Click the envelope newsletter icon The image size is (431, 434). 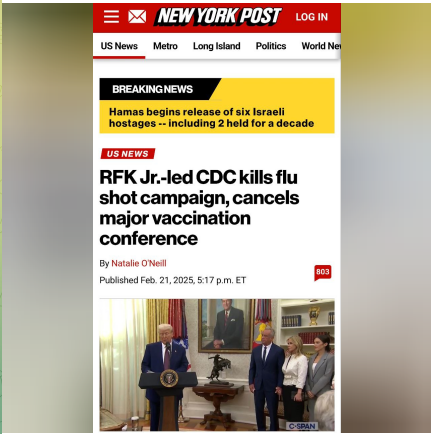(137, 16)
